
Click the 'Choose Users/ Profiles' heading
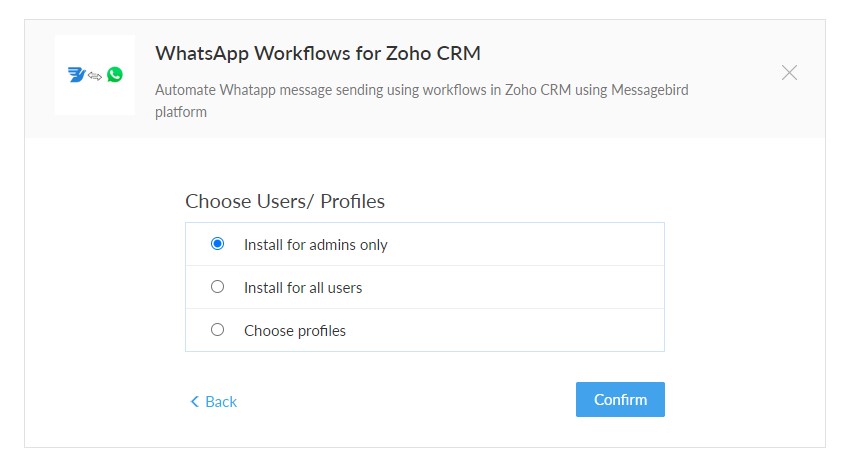point(285,201)
